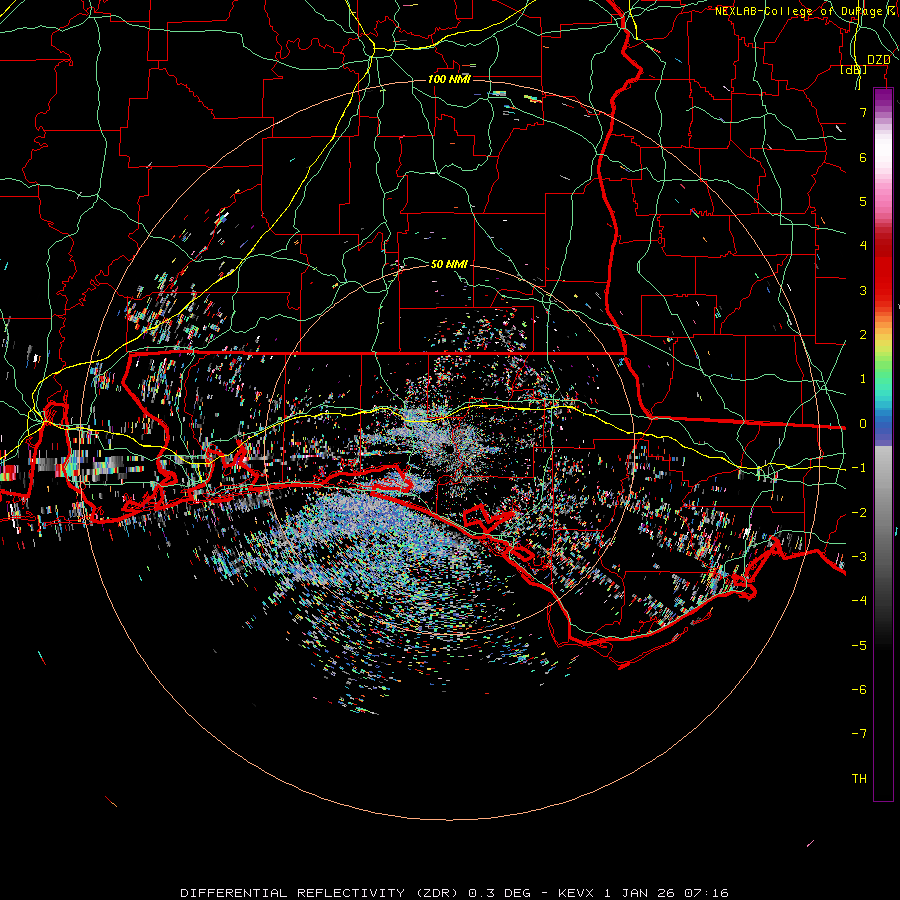The width and height of the screenshot is (900, 900).
Task: Click the -3 value on the color scale
Action: click(859, 557)
